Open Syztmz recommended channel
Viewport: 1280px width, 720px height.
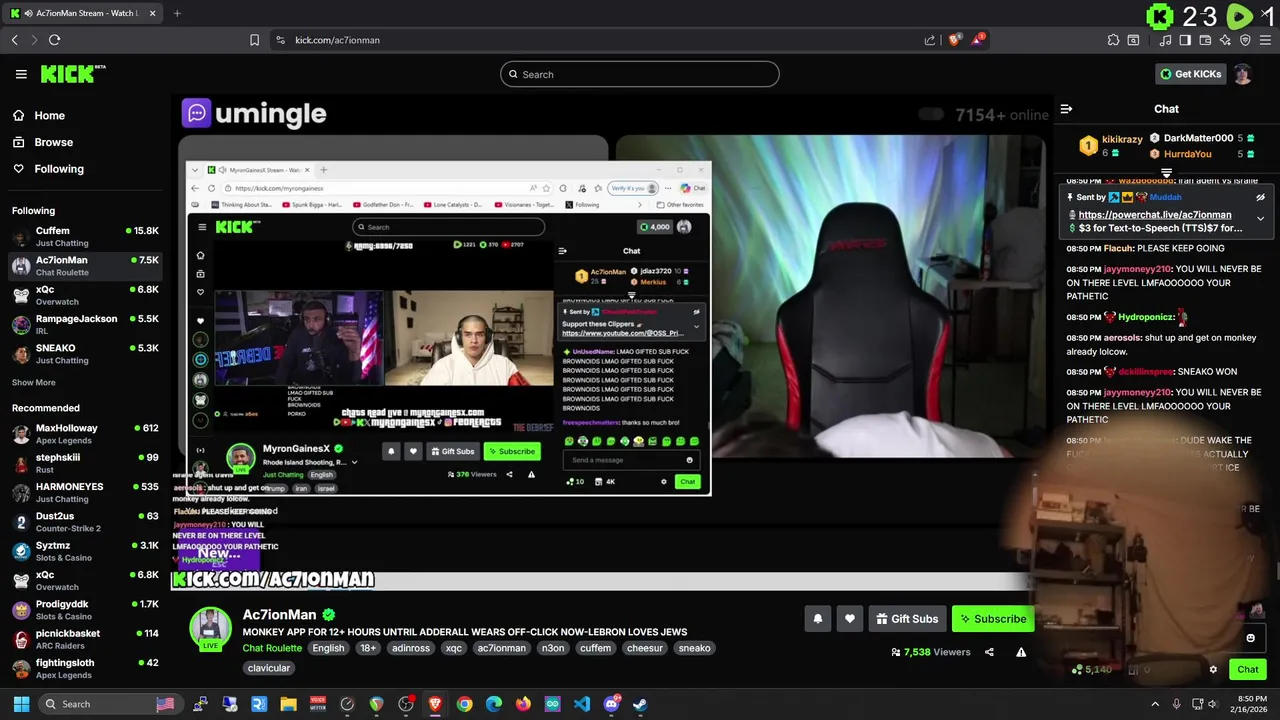tap(85, 551)
